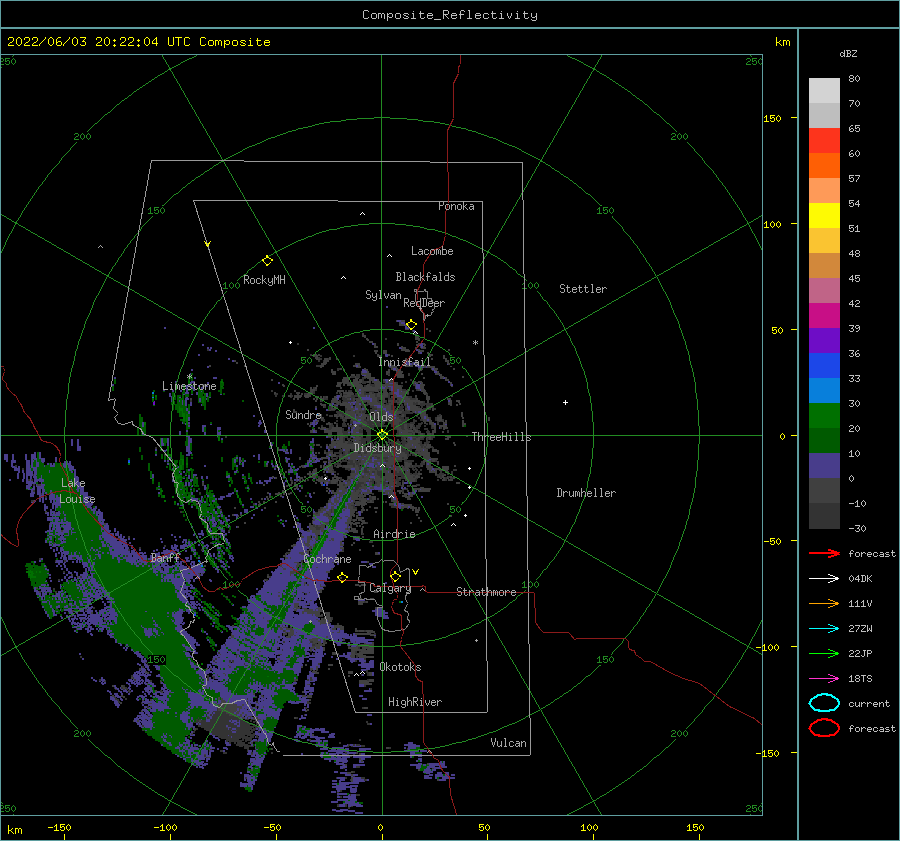Screen dimensions: 900x841
Task: Click the Sylvan label
Action: click(x=383, y=295)
